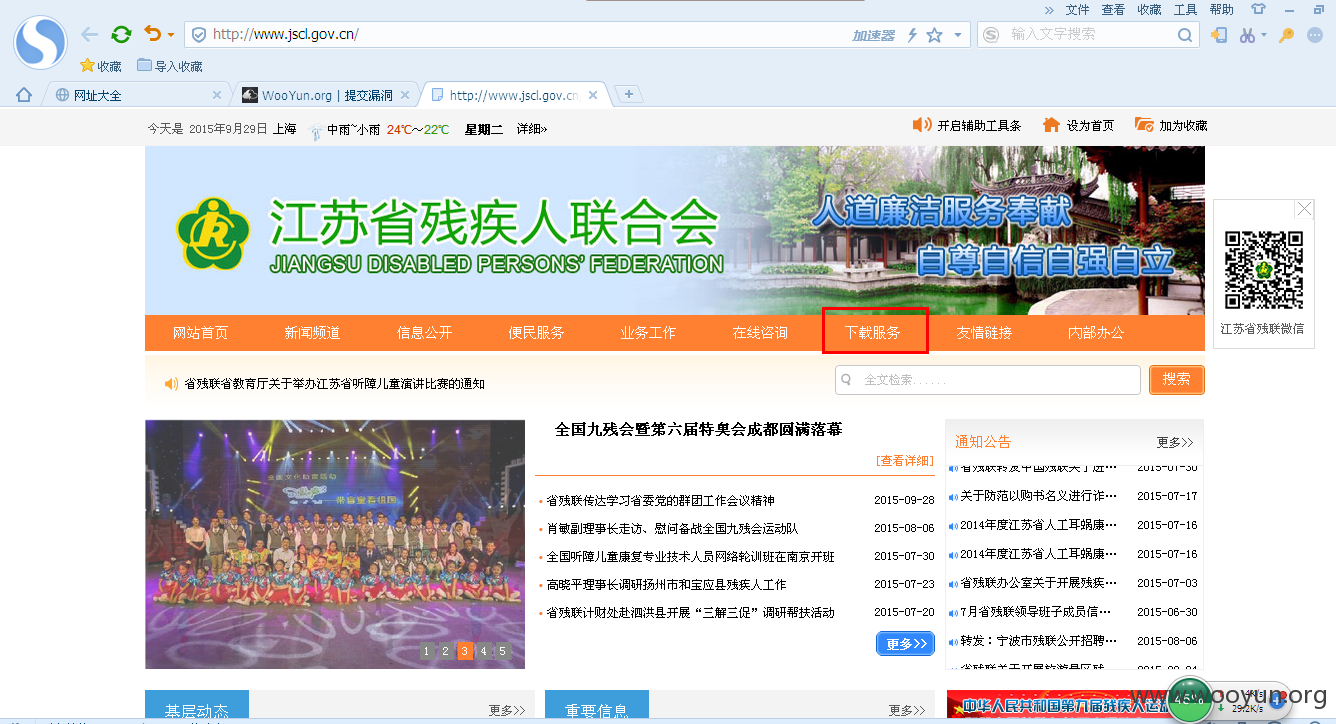
Task: Click the orange undo-close-tab arrow icon
Action: [x=152, y=34]
